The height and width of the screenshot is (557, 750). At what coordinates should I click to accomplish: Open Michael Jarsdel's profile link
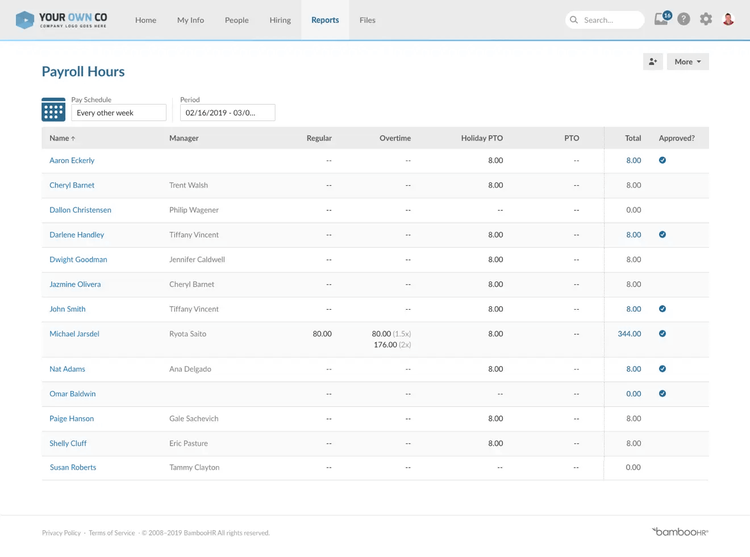coord(74,334)
